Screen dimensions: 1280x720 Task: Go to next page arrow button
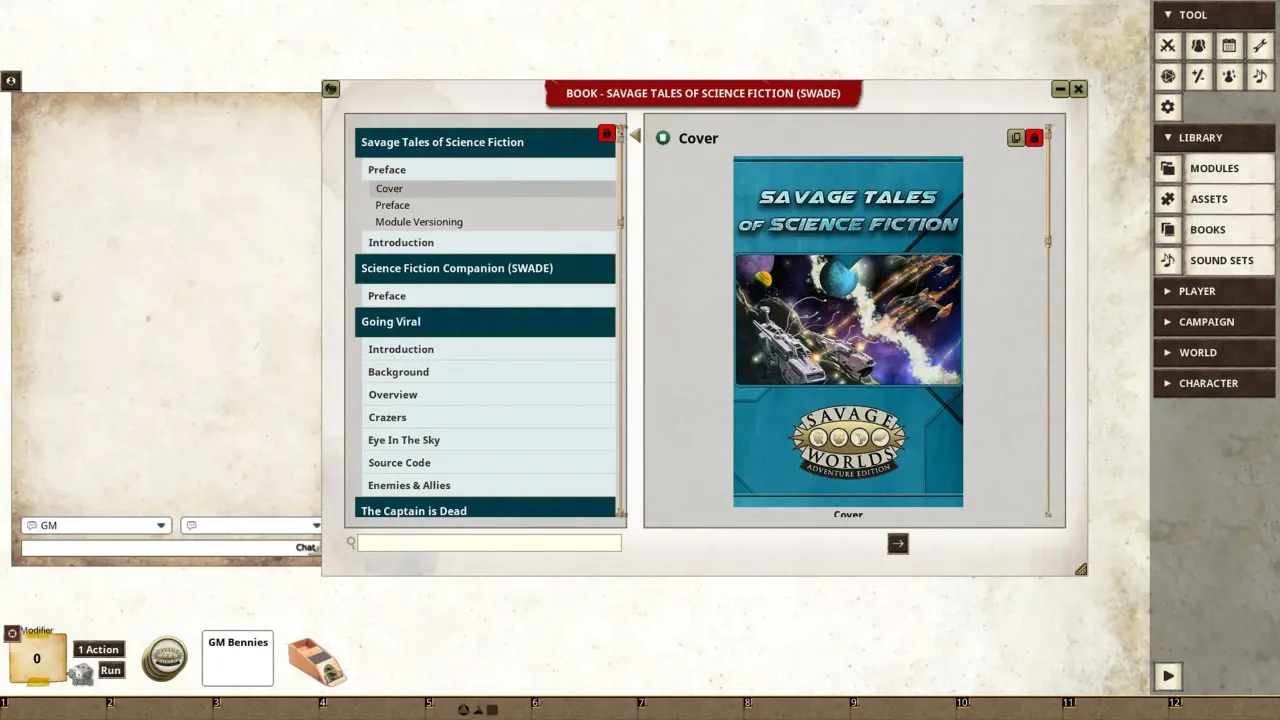pos(898,543)
